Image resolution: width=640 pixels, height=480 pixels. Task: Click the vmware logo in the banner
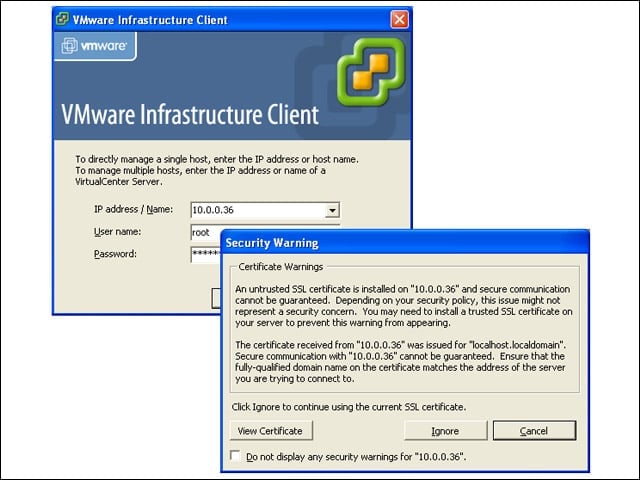coord(95,46)
